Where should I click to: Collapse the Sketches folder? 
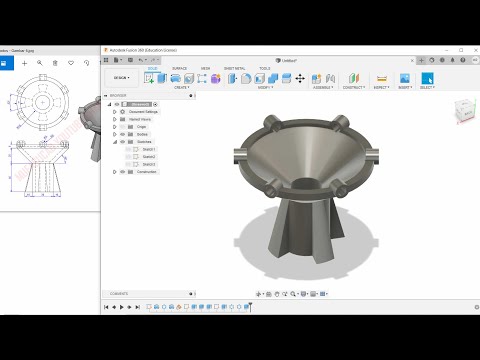coord(115,142)
